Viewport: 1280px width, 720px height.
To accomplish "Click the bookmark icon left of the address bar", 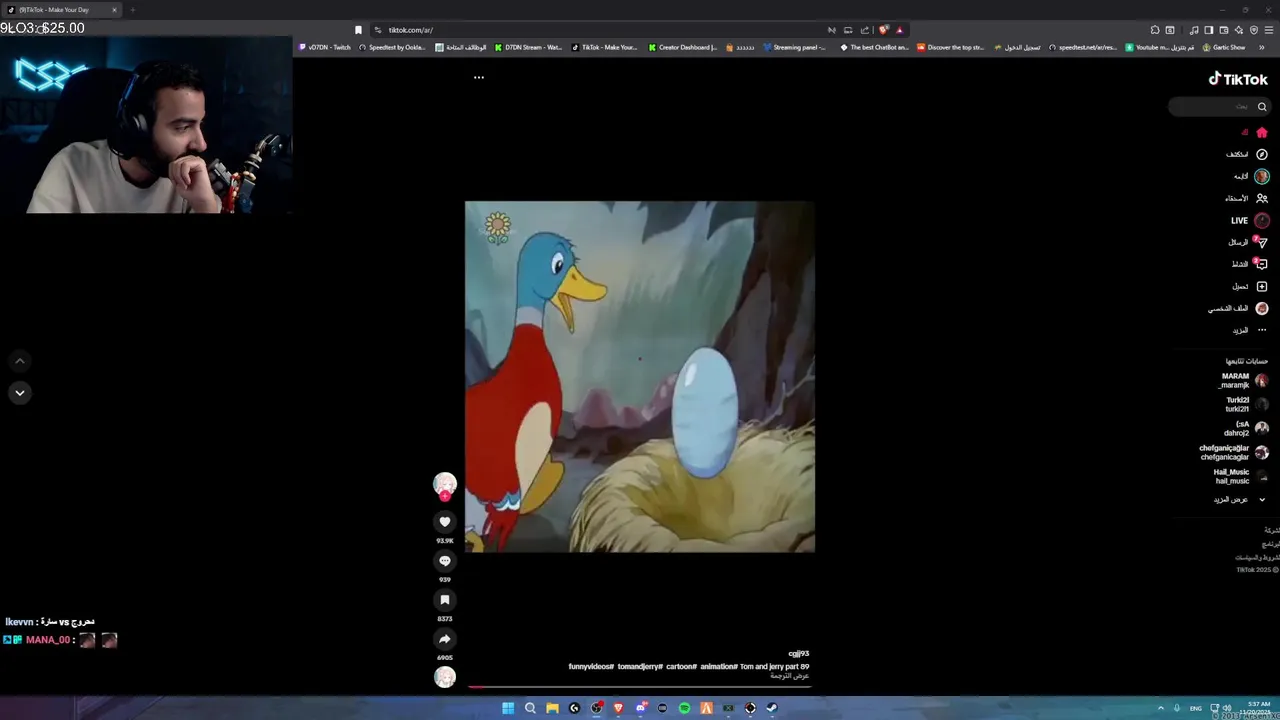I will click(x=358, y=30).
